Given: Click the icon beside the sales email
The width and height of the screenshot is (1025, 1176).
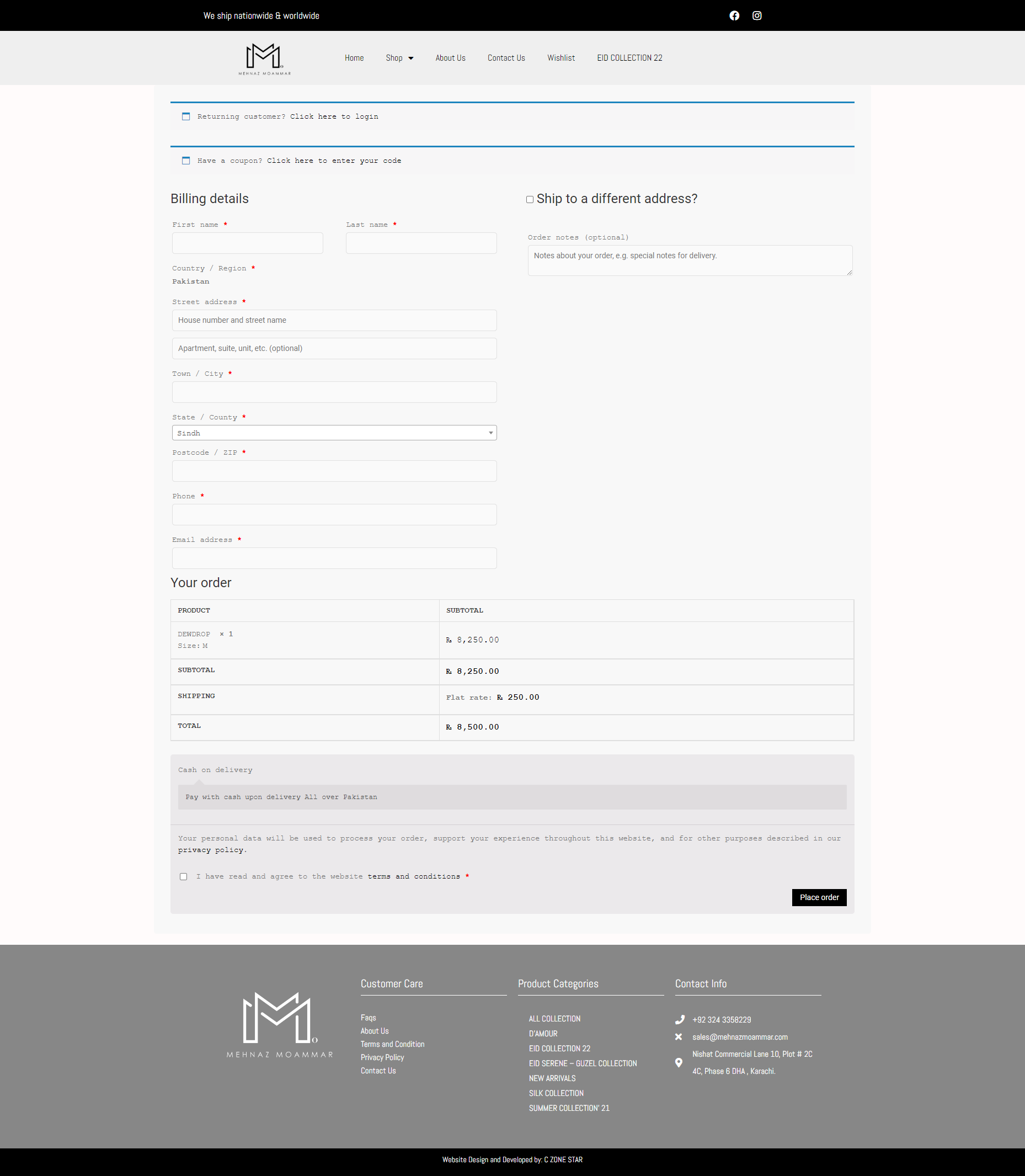Looking at the screenshot, I should [679, 1037].
